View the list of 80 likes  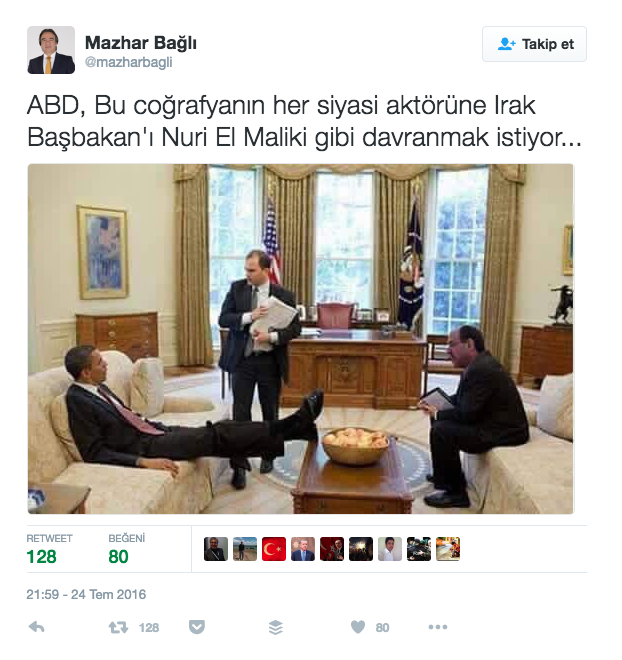point(126,549)
